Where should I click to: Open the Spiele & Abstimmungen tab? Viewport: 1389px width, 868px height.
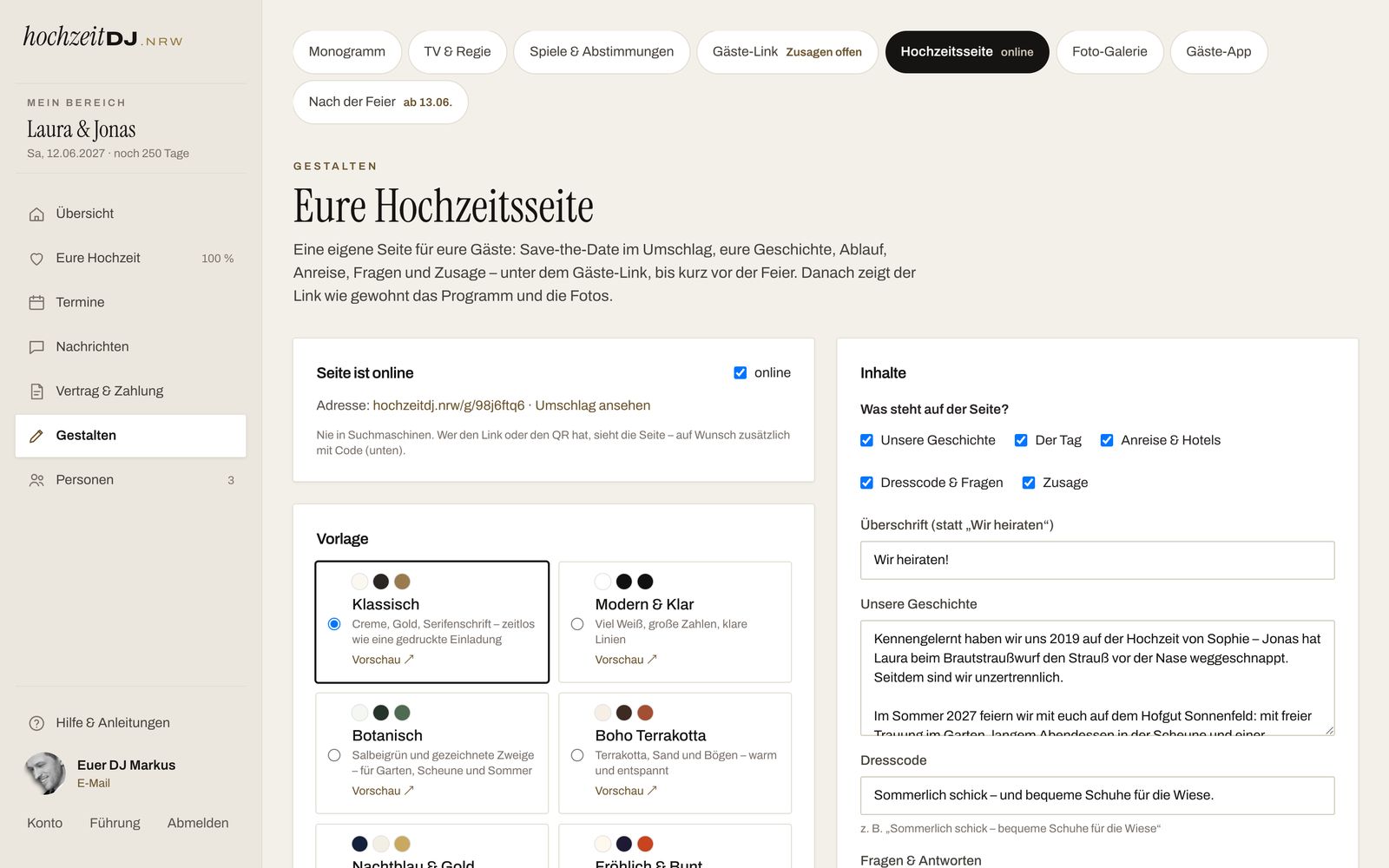[x=602, y=52]
